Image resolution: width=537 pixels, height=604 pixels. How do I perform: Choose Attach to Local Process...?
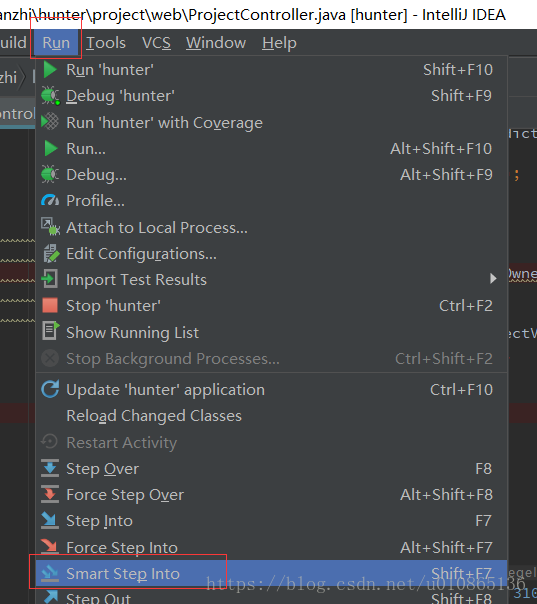271,228
